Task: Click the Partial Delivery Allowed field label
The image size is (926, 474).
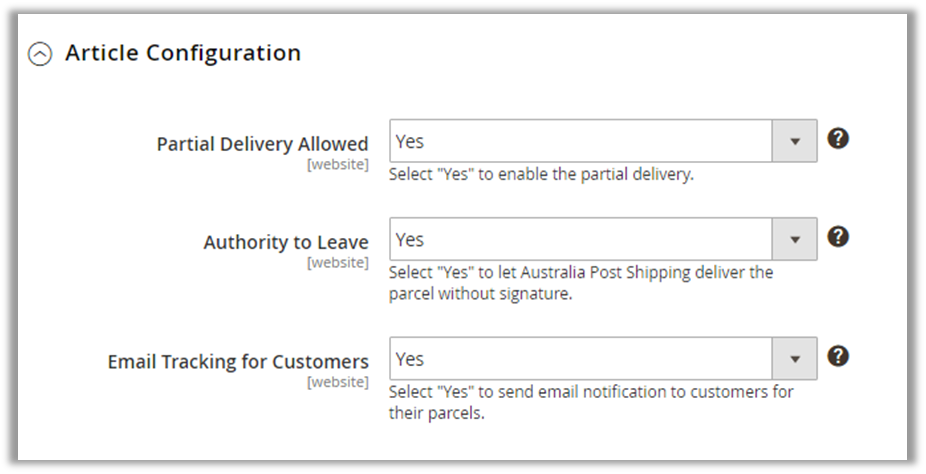Action: click(x=262, y=144)
